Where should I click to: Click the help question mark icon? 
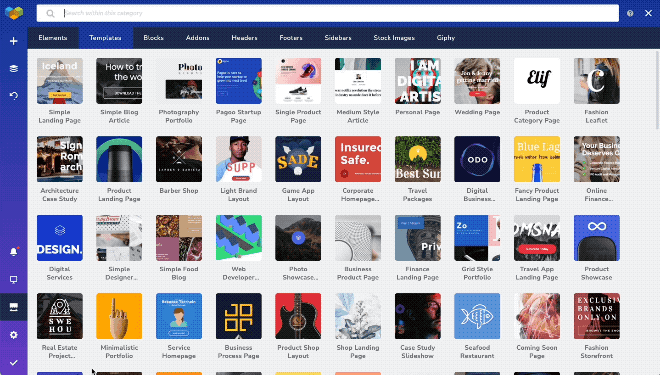click(x=630, y=13)
